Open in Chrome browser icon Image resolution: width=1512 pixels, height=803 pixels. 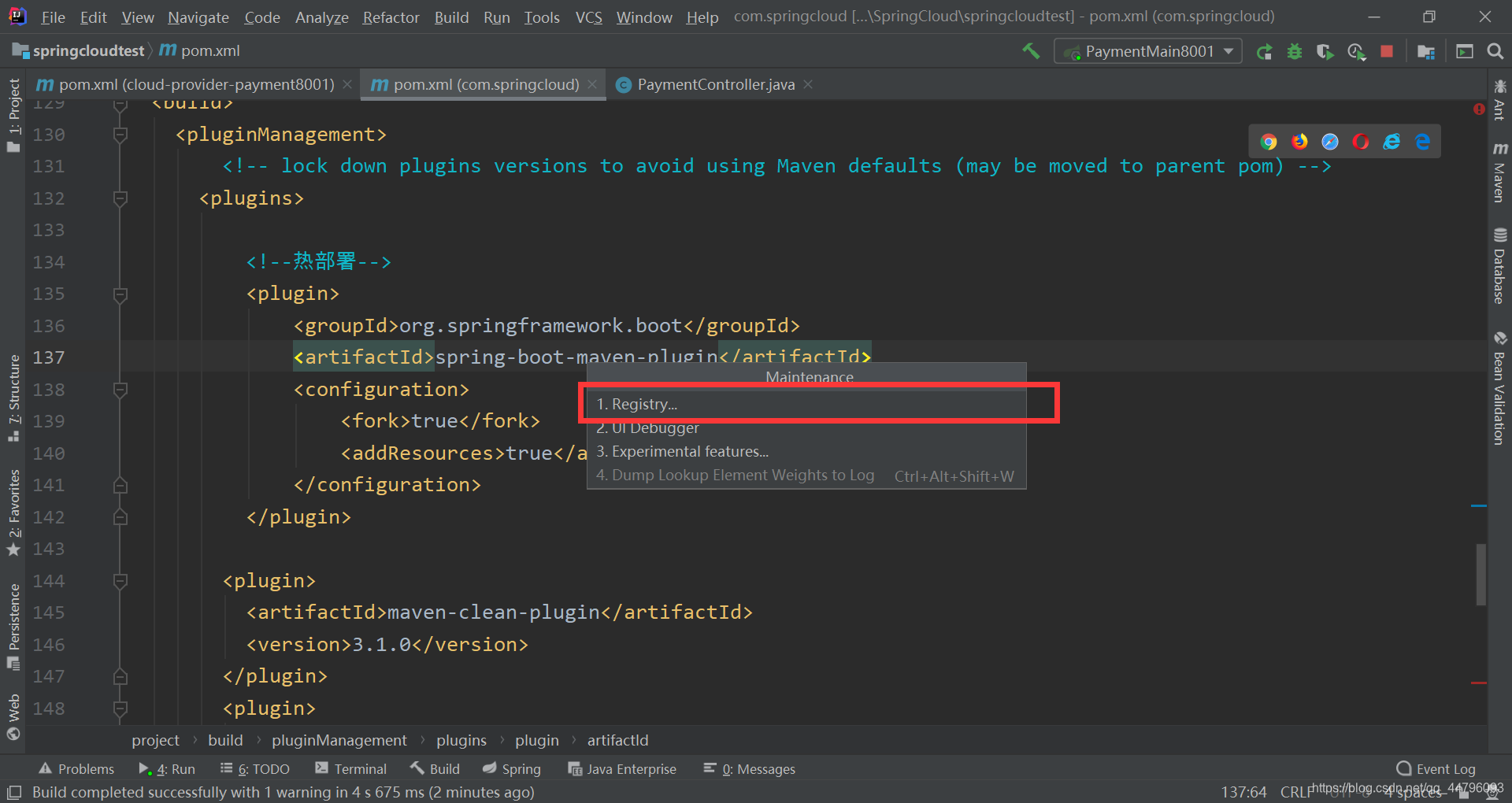pos(1269,142)
